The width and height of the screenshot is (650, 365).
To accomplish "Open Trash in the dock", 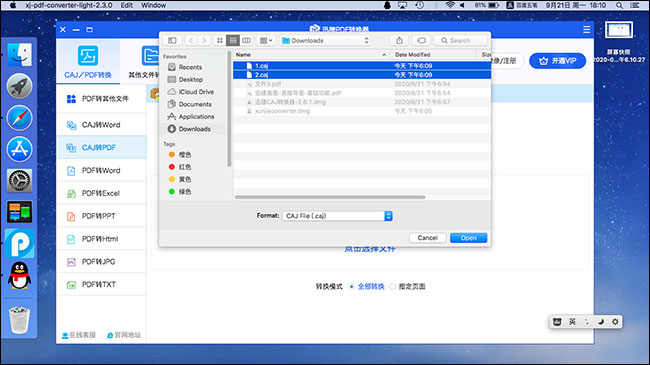I will coord(19,320).
